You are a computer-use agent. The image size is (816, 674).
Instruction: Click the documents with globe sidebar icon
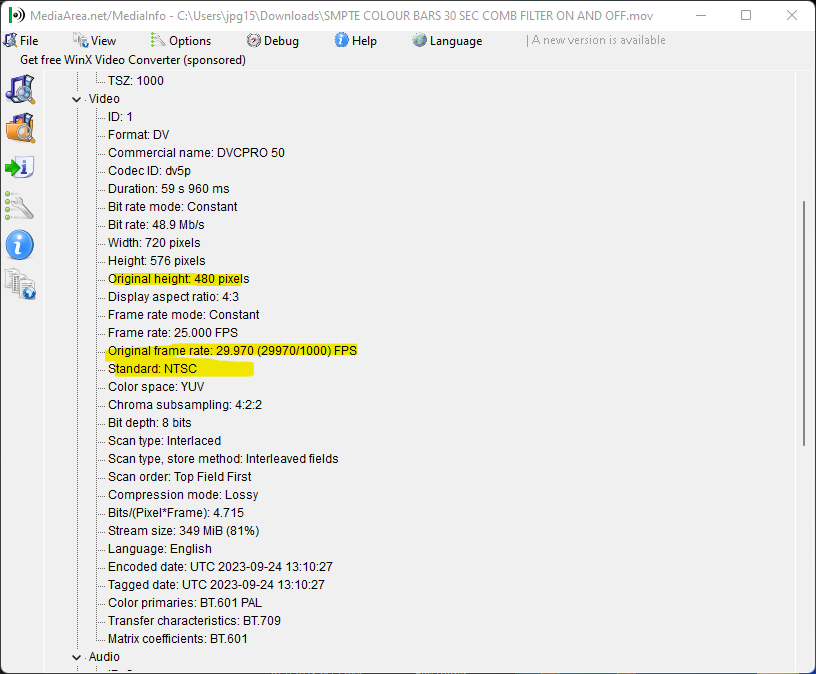(x=20, y=284)
